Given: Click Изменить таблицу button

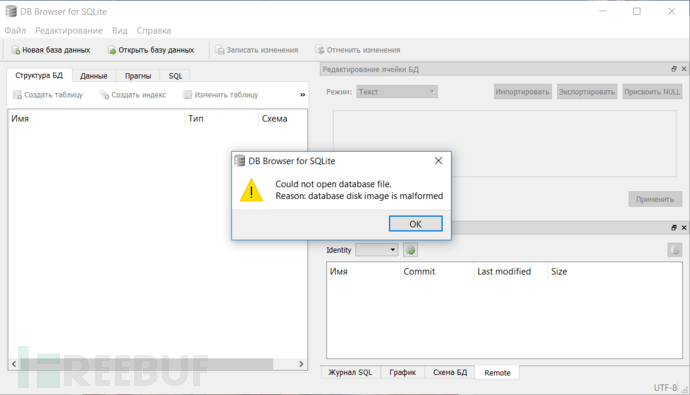Looking at the screenshot, I should (x=221, y=95).
